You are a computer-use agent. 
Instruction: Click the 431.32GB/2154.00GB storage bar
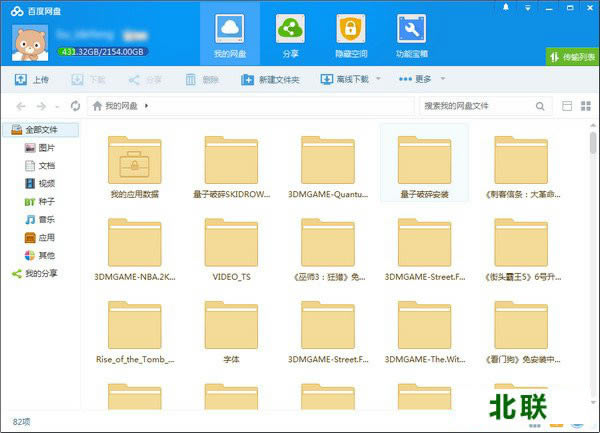pyautogui.click(x=103, y=52)
